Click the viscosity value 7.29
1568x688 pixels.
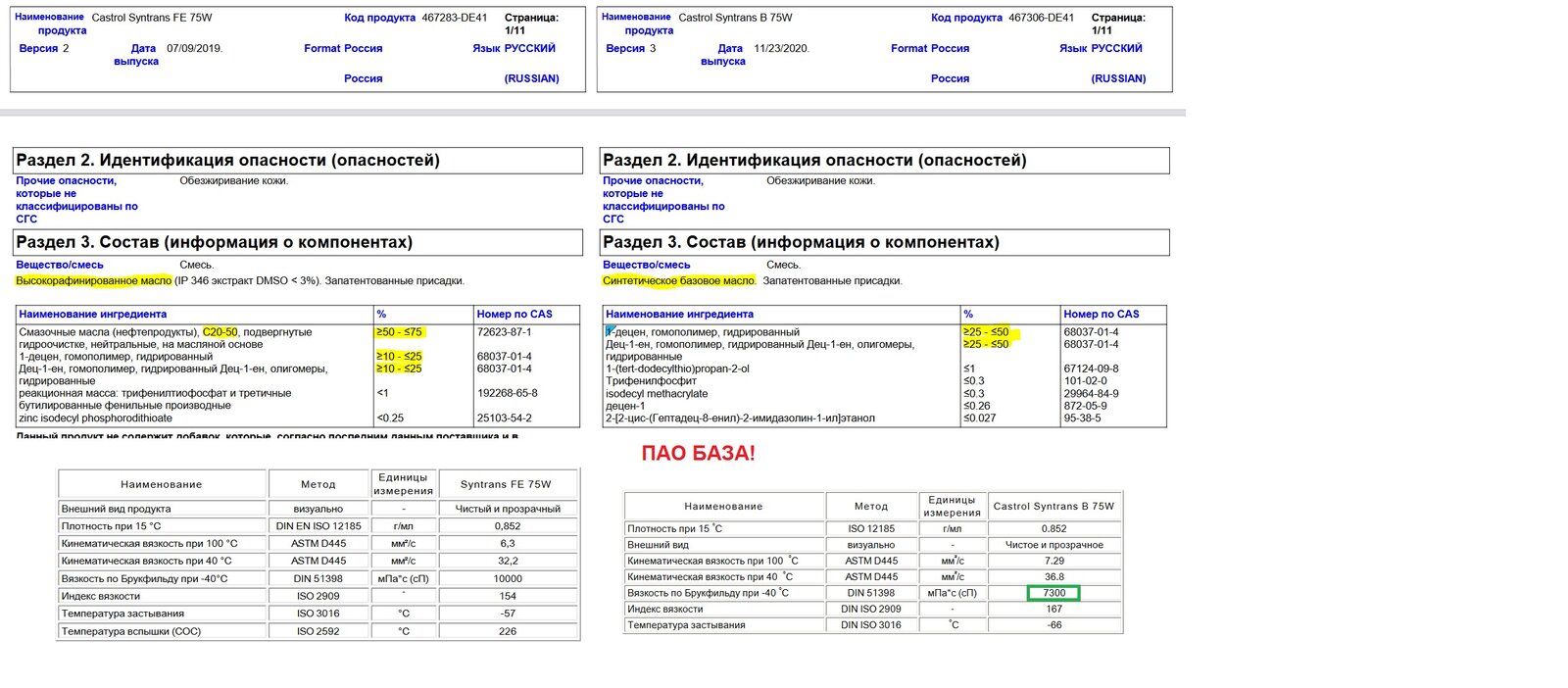tap(1053, 561)
